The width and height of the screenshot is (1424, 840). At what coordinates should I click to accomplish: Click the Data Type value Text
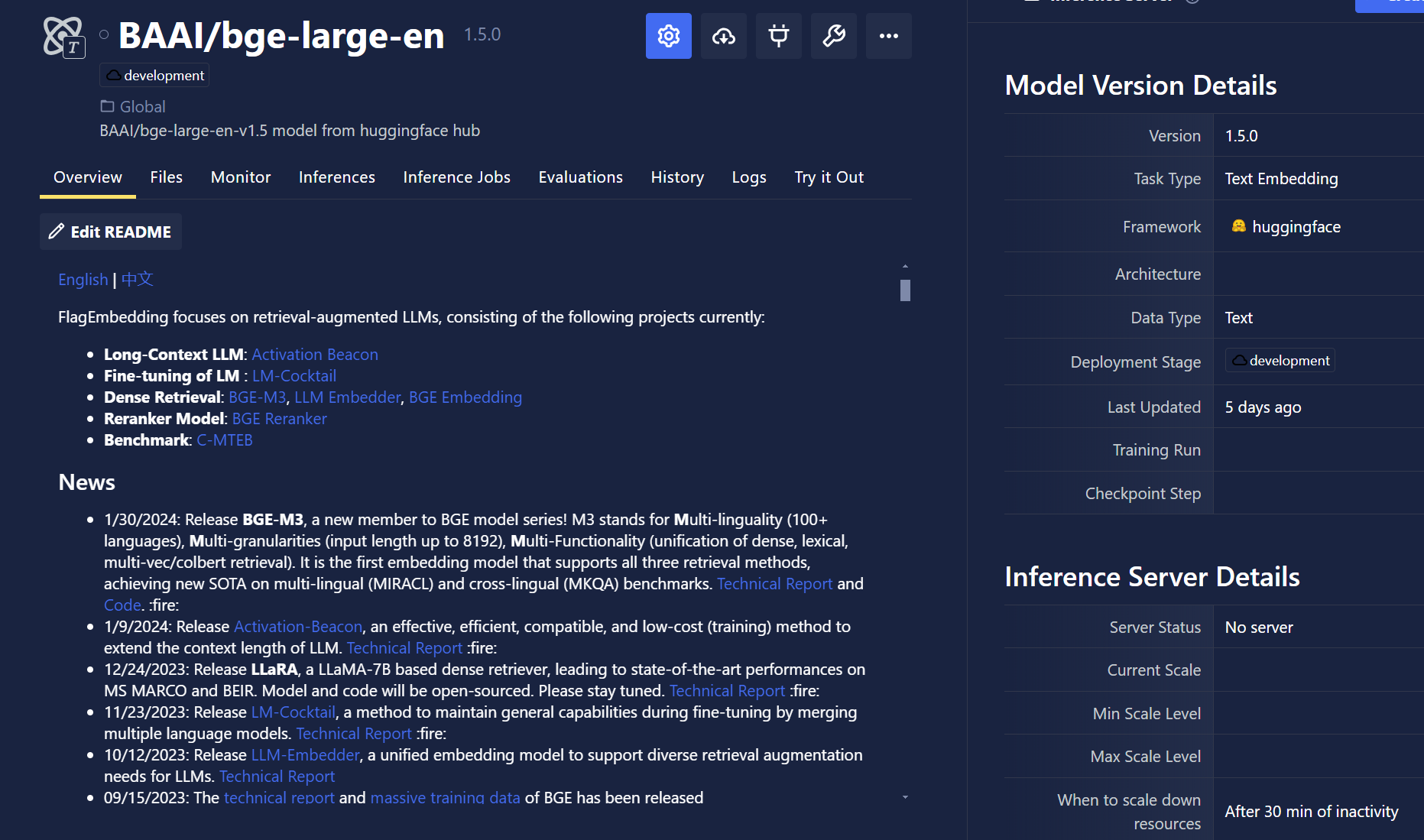pos(1239,318)
